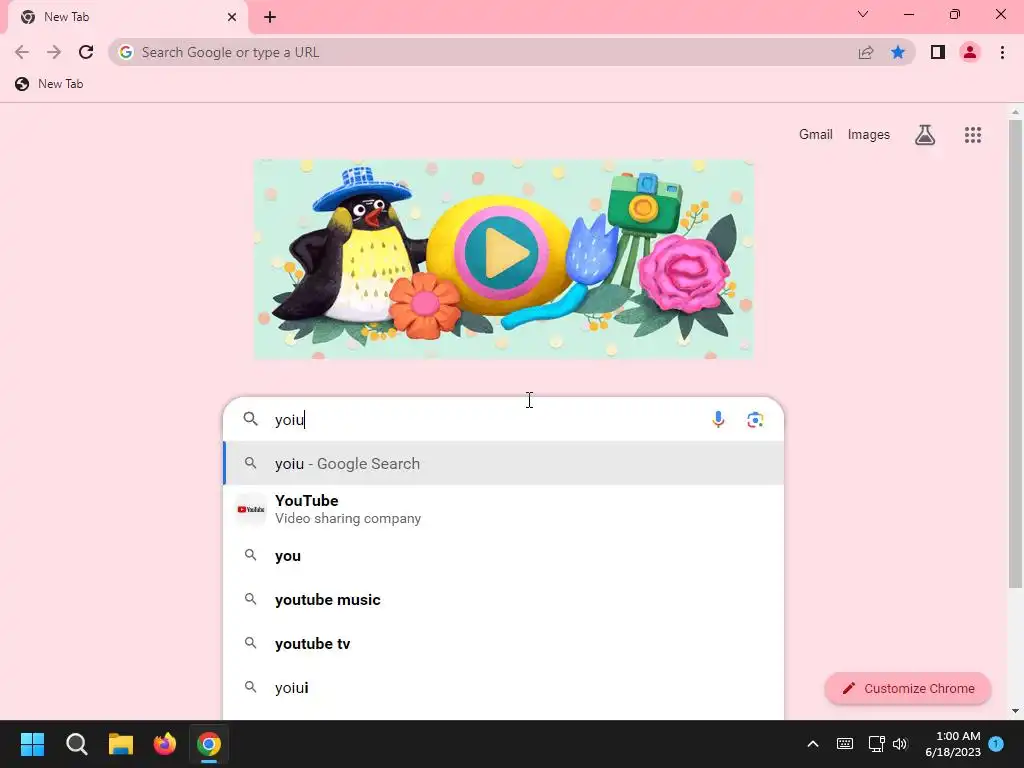Launch Firefox from taskbar
The width and height of the screenshot is (1024, 768).
(x=165, y=744)
